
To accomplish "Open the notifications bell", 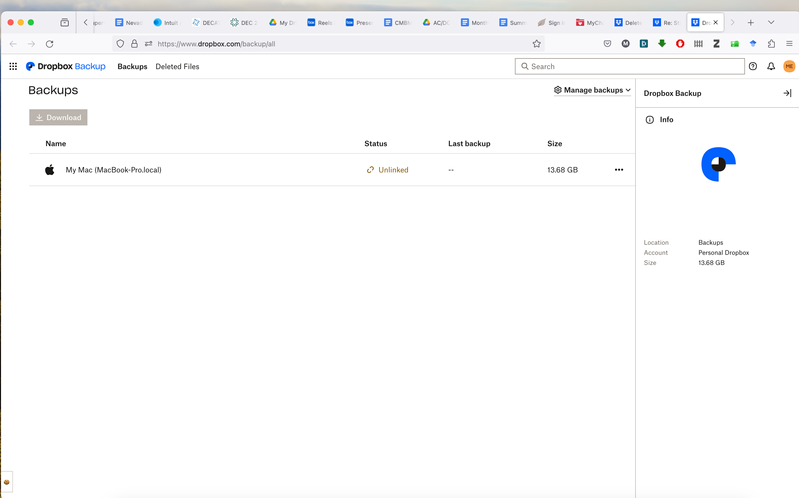I will (771, 67).
